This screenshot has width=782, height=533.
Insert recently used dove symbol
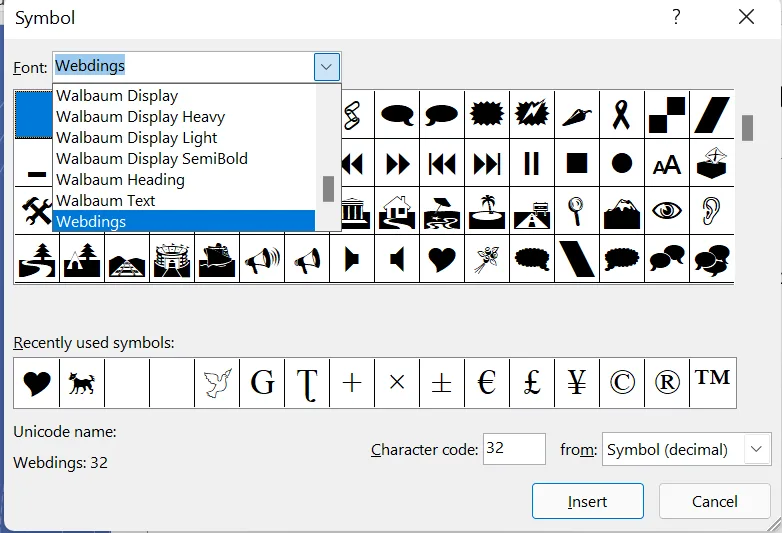(x=217, y=383)
